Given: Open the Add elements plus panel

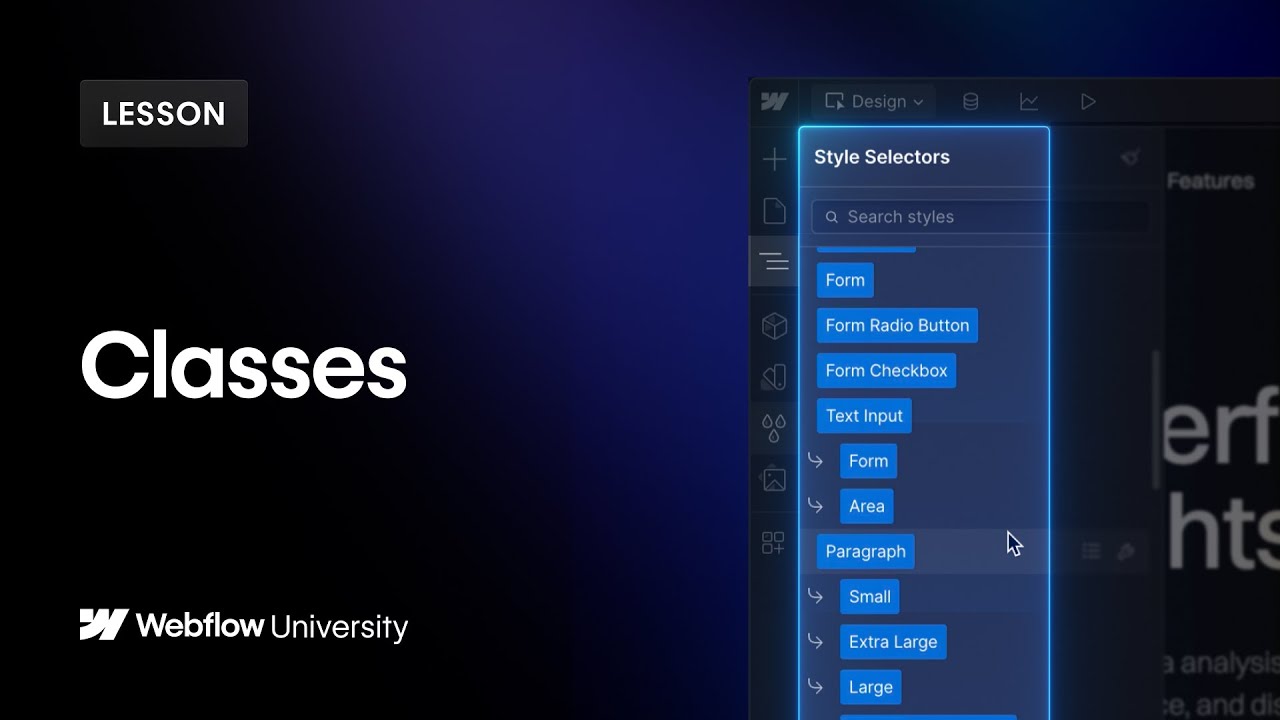Looking at the screenshot, I should pyautogui.click(x=774, y=159).
